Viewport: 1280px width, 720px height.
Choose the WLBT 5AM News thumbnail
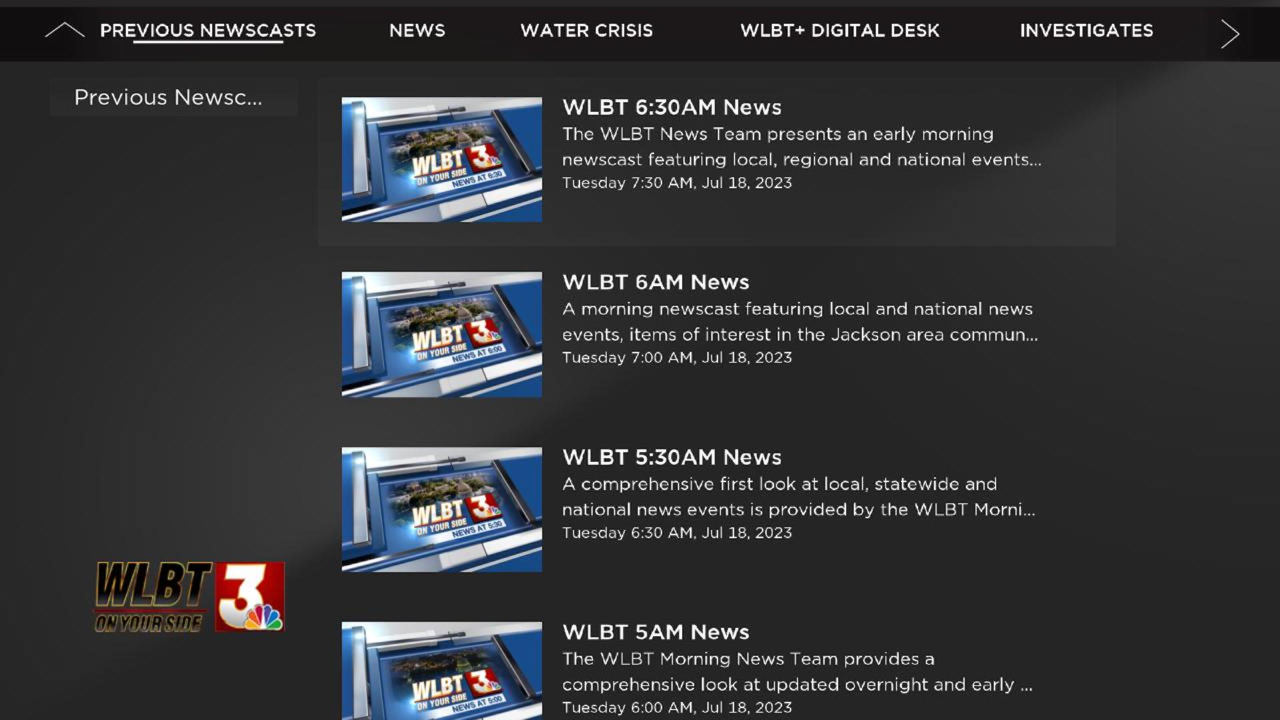pos(442,671)
